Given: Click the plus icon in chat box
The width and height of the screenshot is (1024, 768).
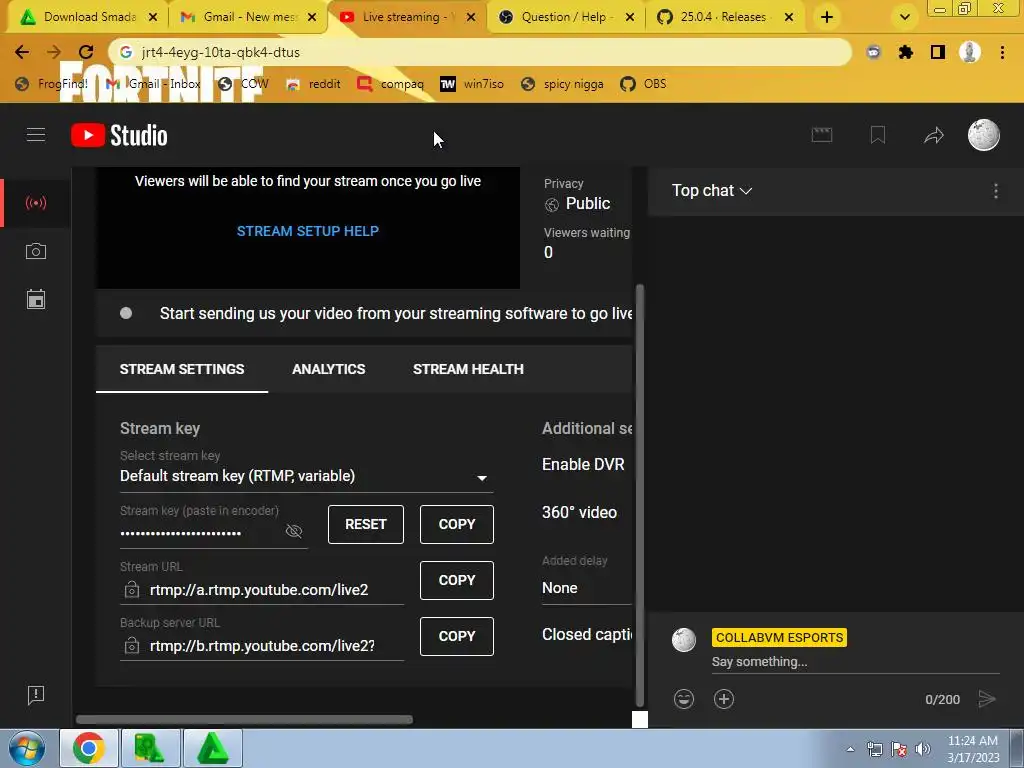Looking at the screenshot, I should pos(724,699).
